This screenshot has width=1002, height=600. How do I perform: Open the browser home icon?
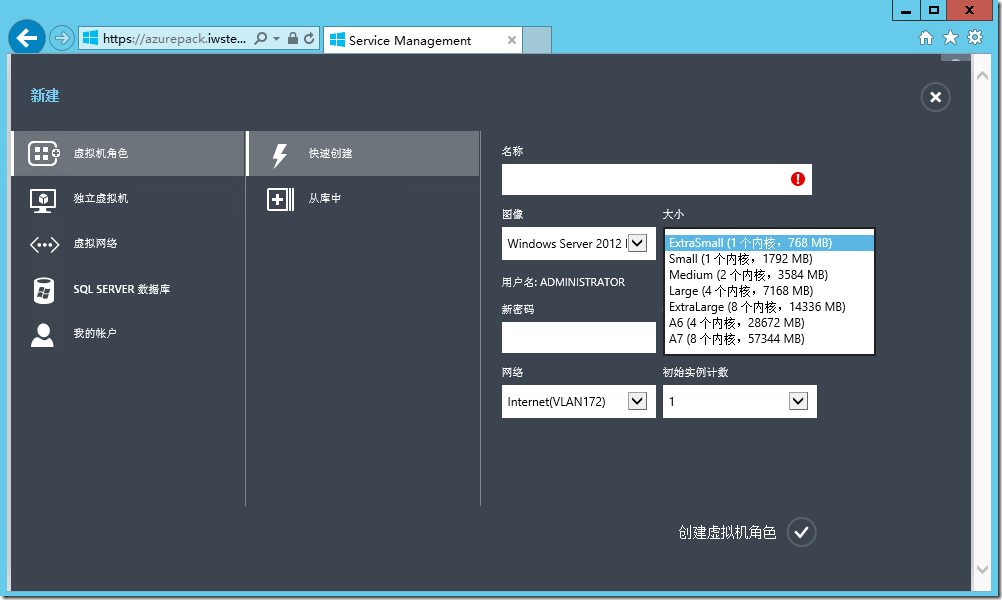[926, 38]
